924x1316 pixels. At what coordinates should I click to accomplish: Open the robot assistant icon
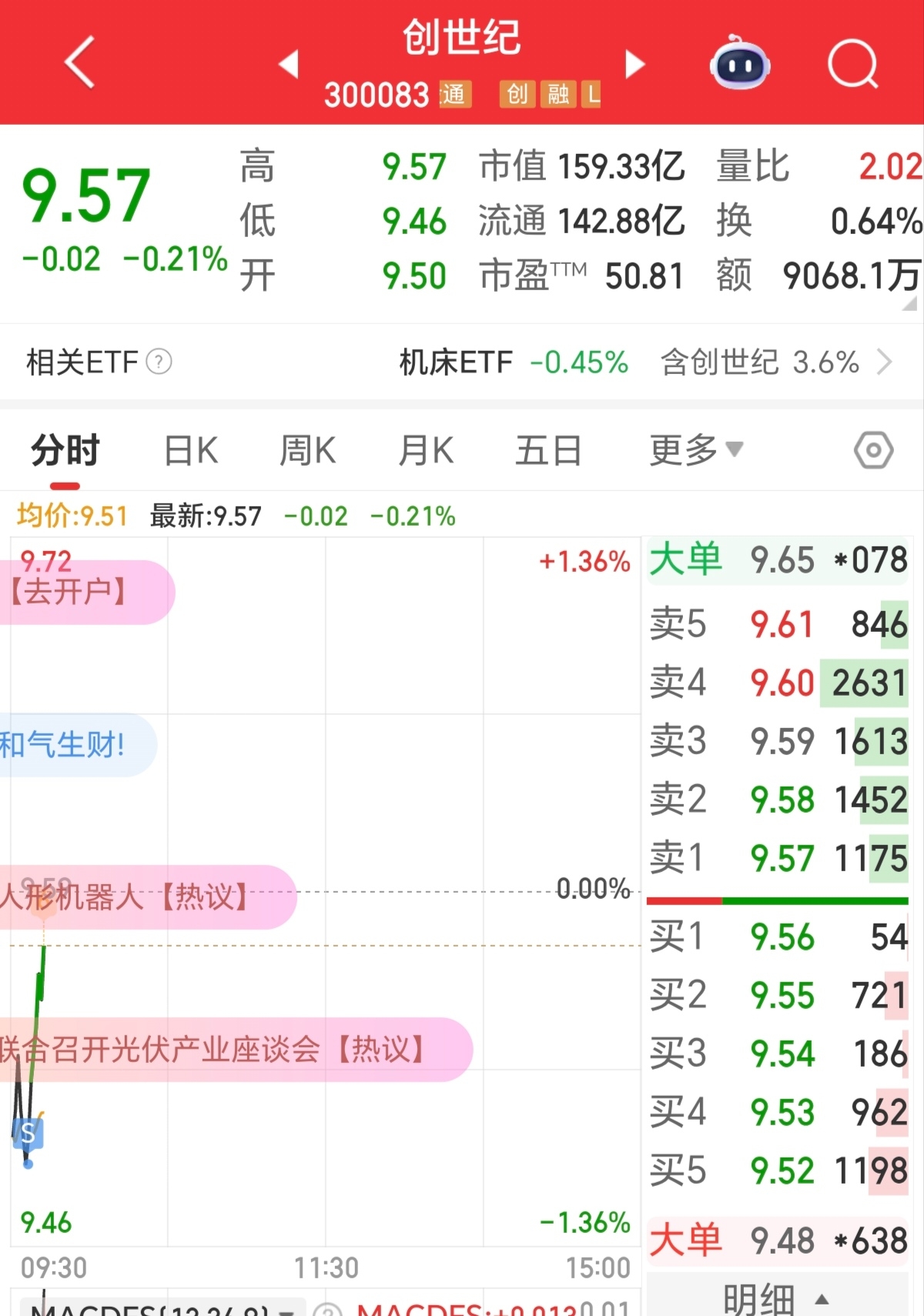click(739, 63)
